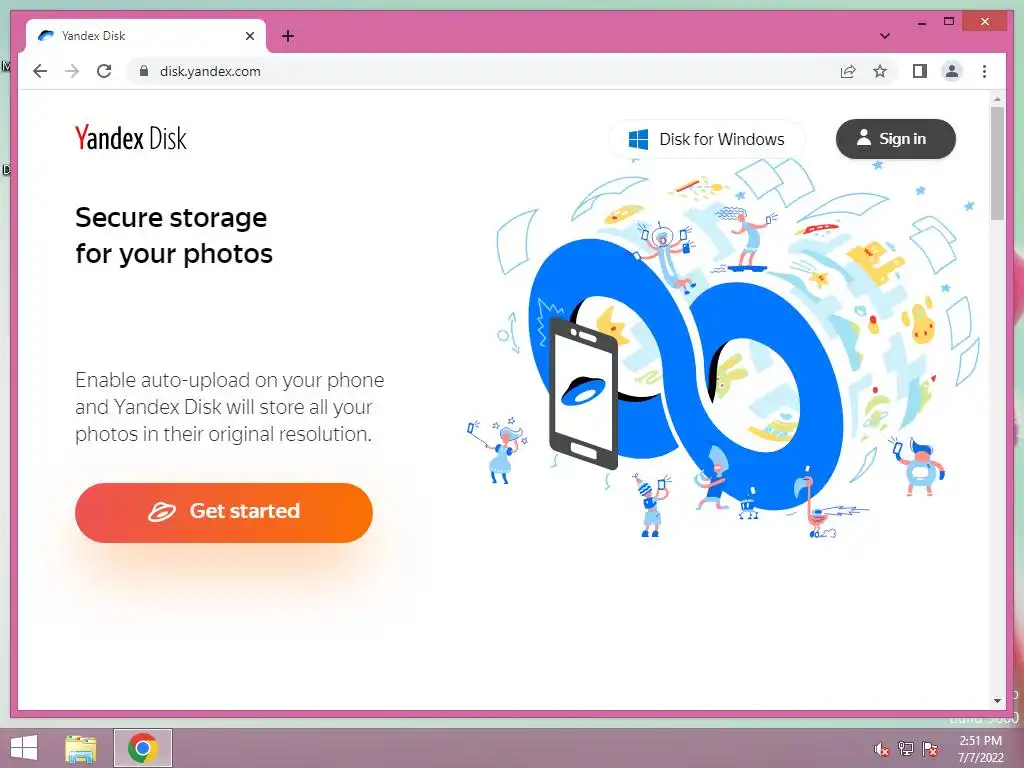Click the Get started button
This screenshot has width=1024, height=768.
[224, 513]
